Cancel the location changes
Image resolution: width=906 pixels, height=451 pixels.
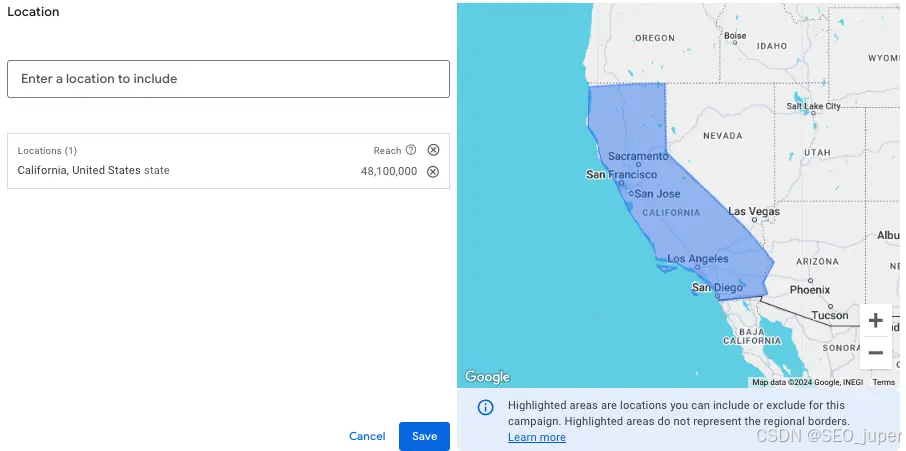[x=367, y=436]
